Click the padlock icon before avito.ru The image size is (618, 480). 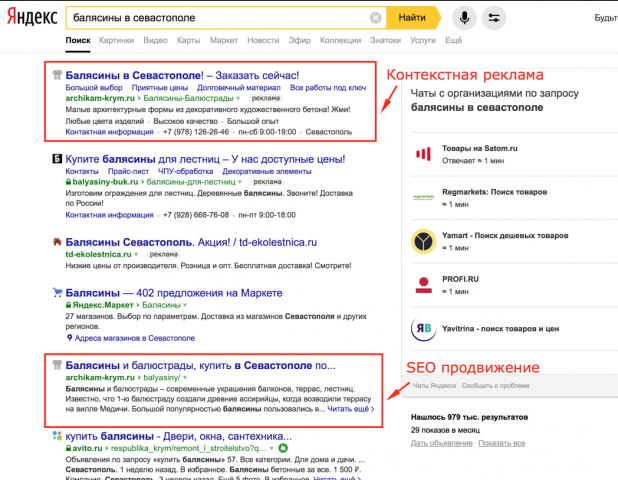(68, 448)
